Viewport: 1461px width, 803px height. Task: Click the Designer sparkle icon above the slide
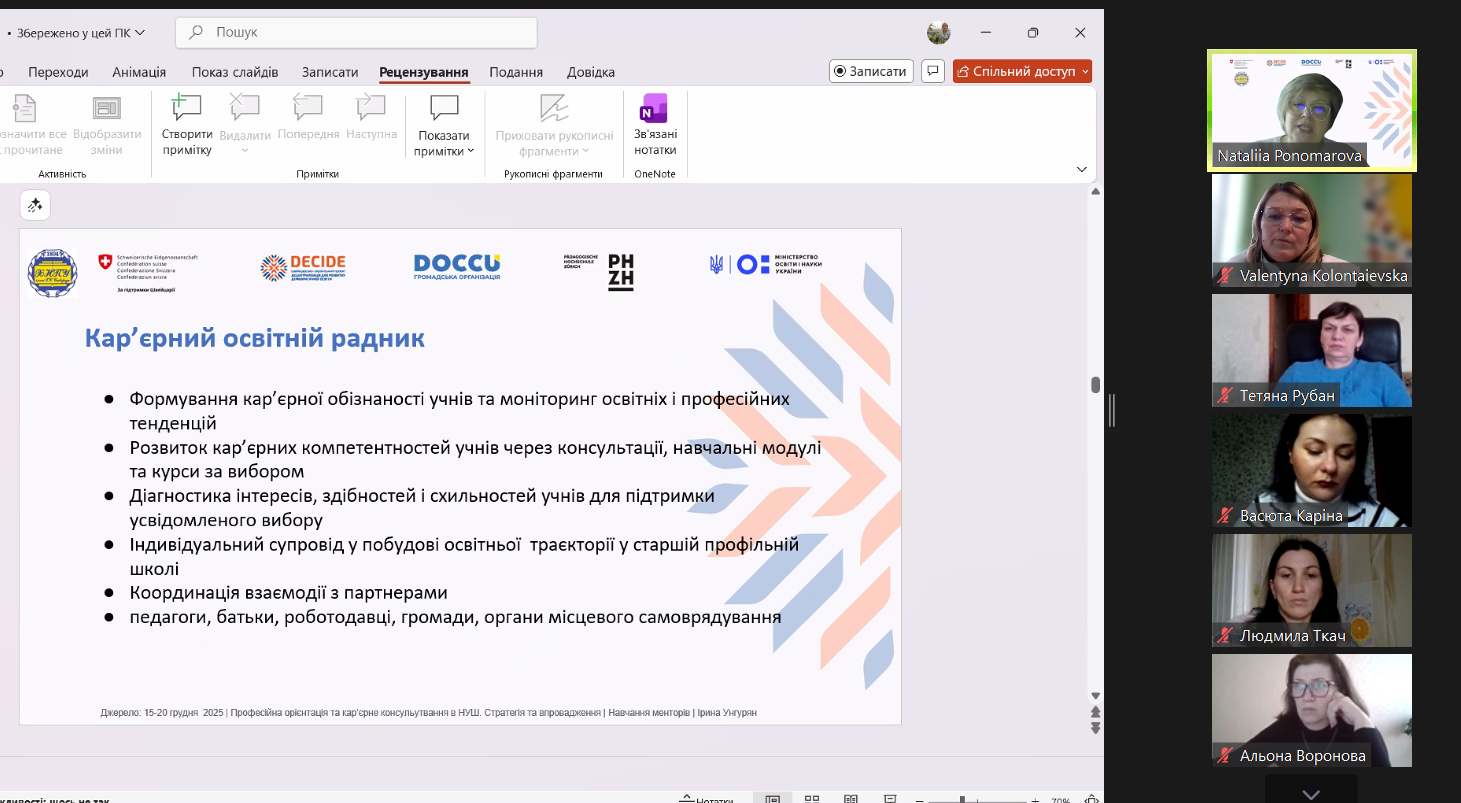pos(35,205)
